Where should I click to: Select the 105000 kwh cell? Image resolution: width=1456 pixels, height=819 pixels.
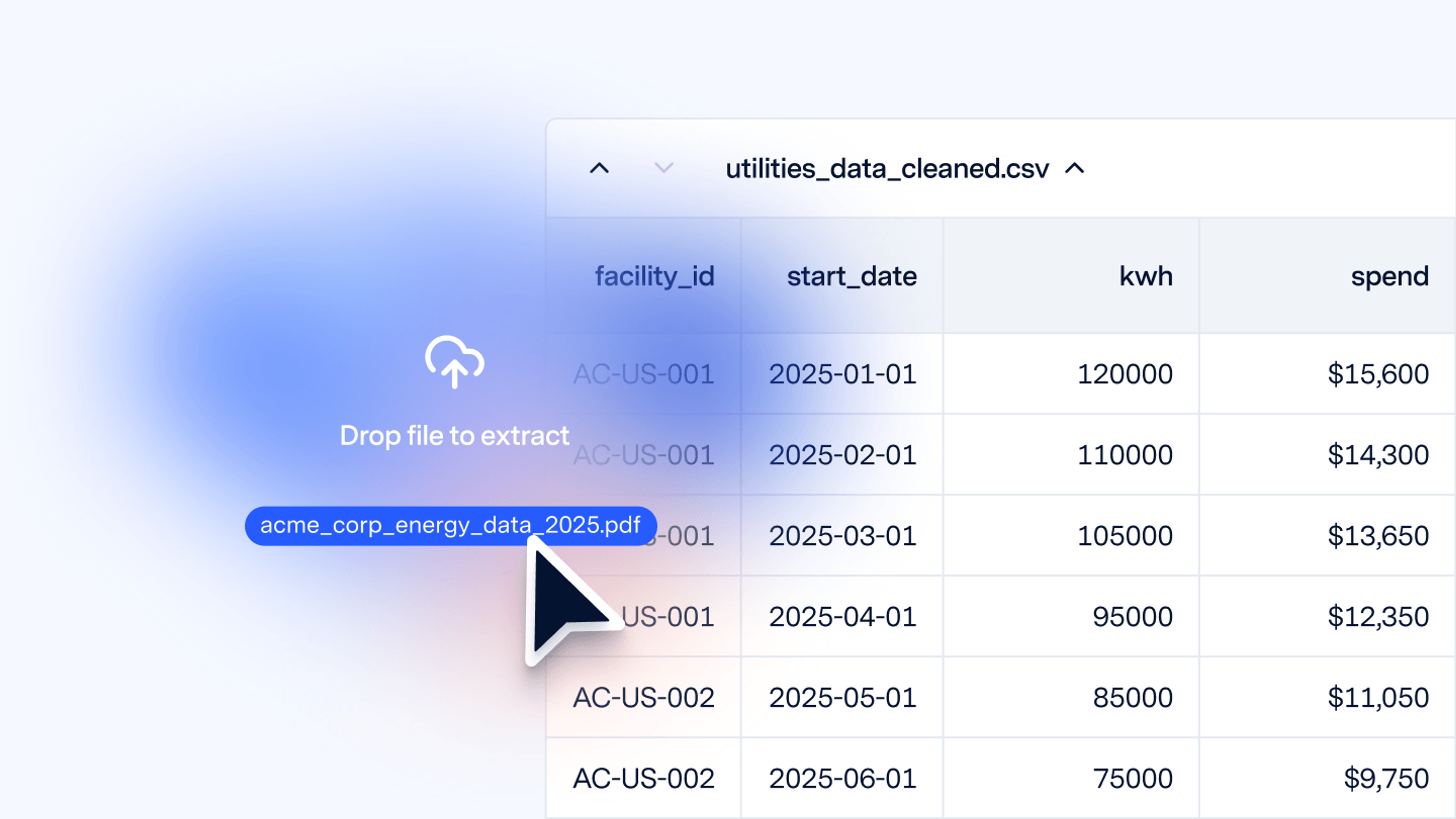tap(1071, 535)
